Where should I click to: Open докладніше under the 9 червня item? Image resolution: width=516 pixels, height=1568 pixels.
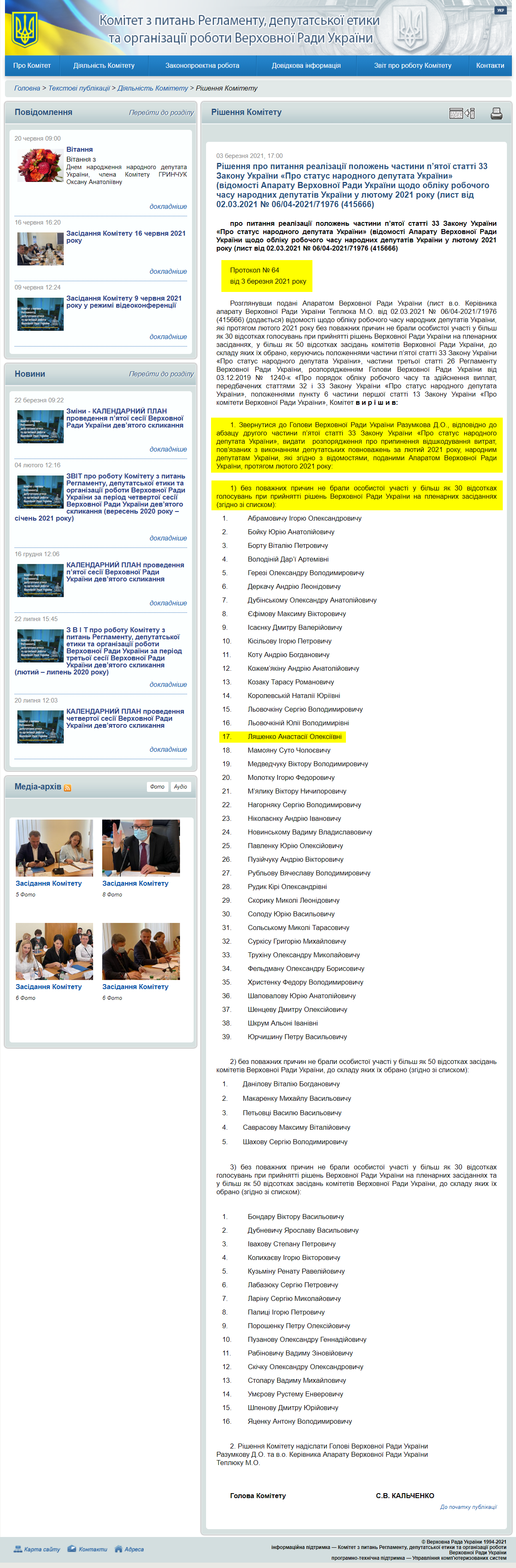click(168, 337)
